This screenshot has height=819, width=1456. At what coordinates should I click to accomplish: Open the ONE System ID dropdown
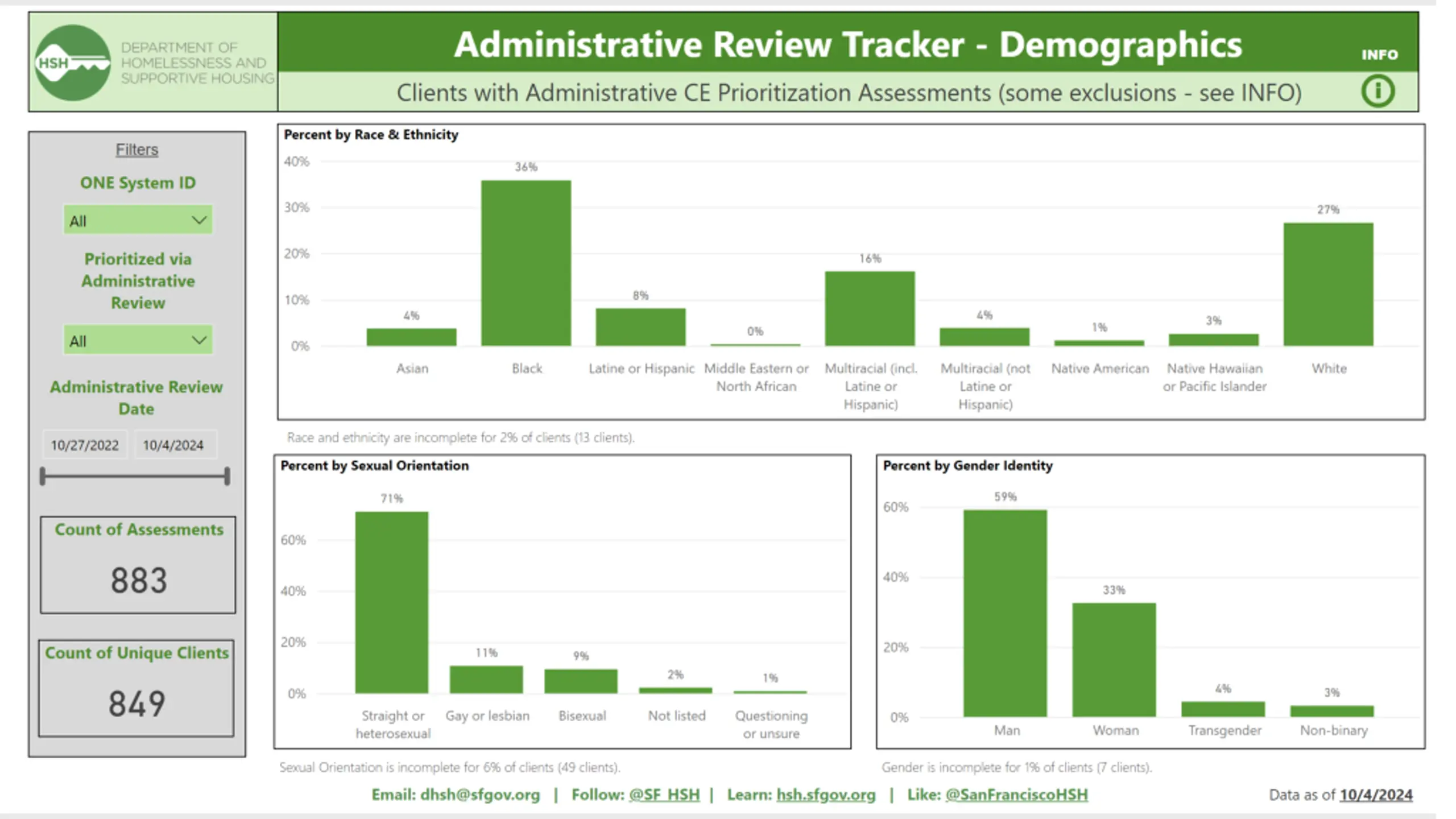point(138,220)
